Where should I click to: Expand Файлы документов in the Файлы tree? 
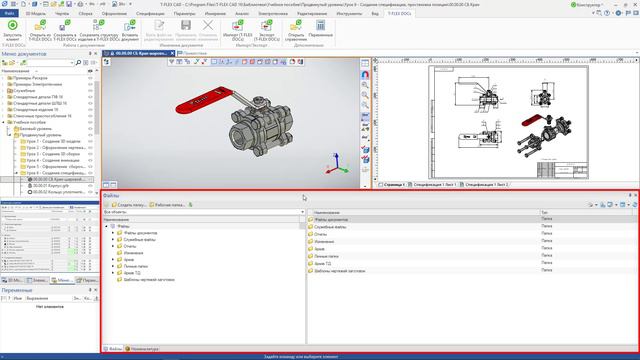point(113,233)
